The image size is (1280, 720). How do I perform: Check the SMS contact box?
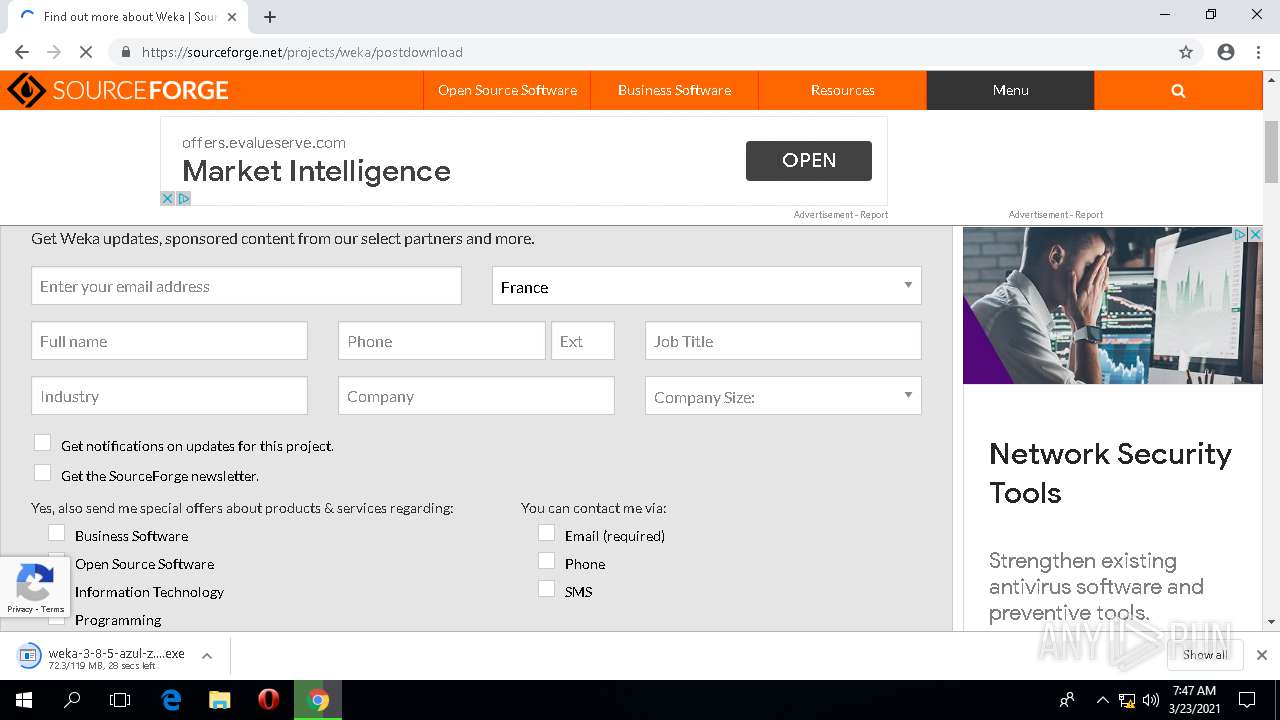tap(546, 589)
